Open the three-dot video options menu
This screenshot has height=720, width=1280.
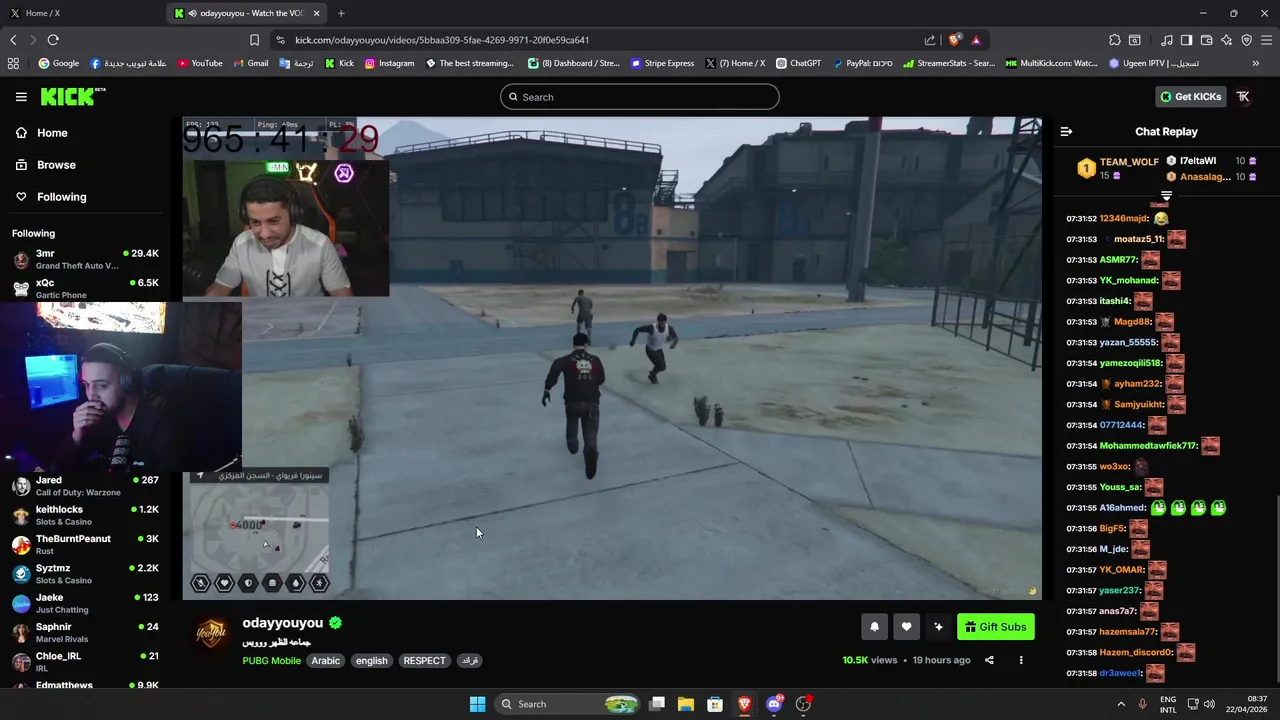point(1021,660)
